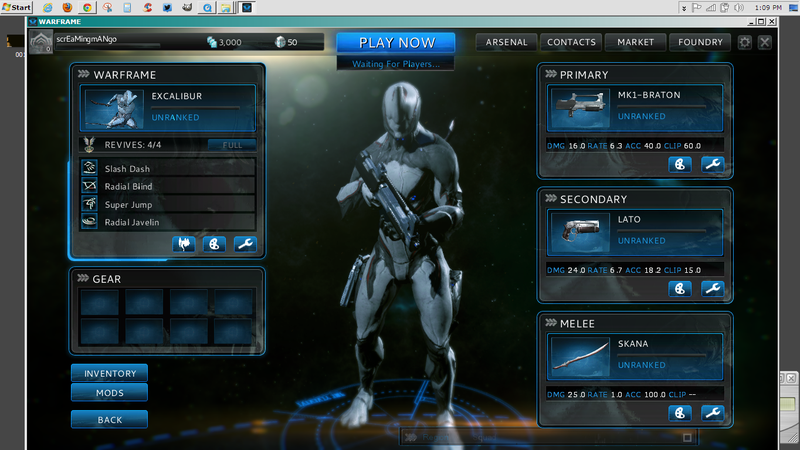Click the Play Now button
The image size is (800, 450).
click(396, 43)
